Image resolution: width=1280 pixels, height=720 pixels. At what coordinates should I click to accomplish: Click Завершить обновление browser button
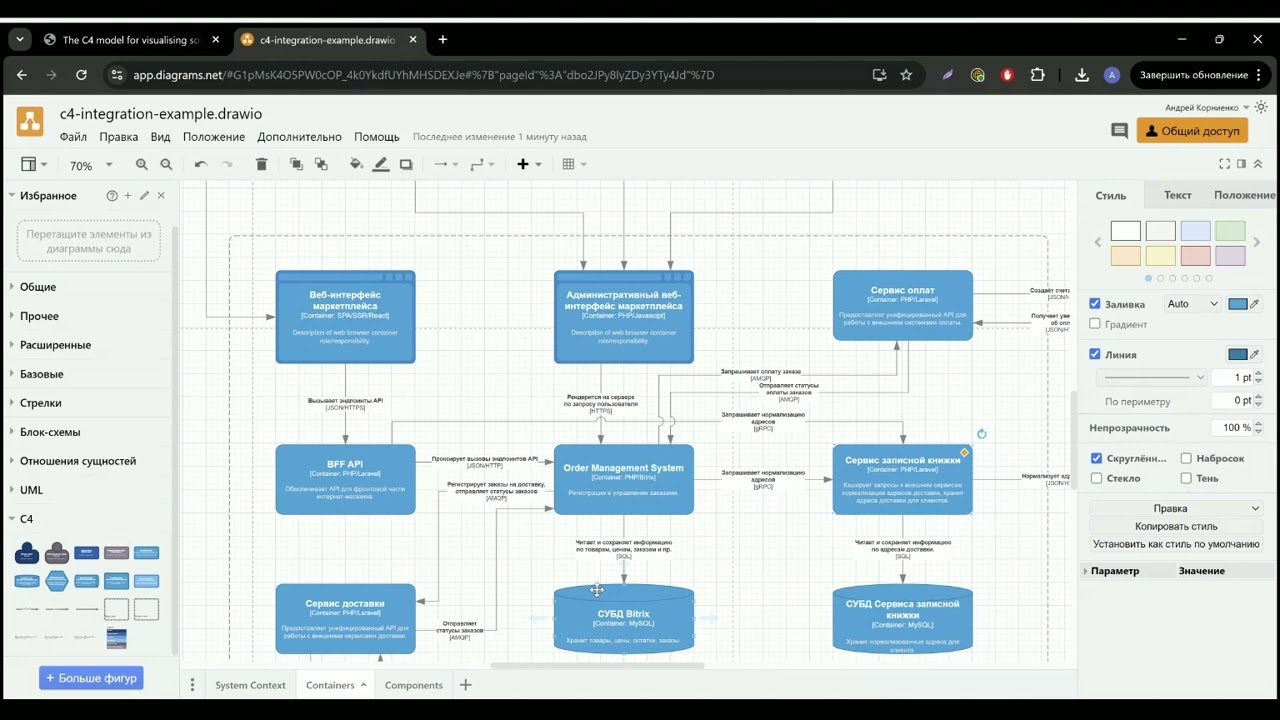click(1200, 75)
